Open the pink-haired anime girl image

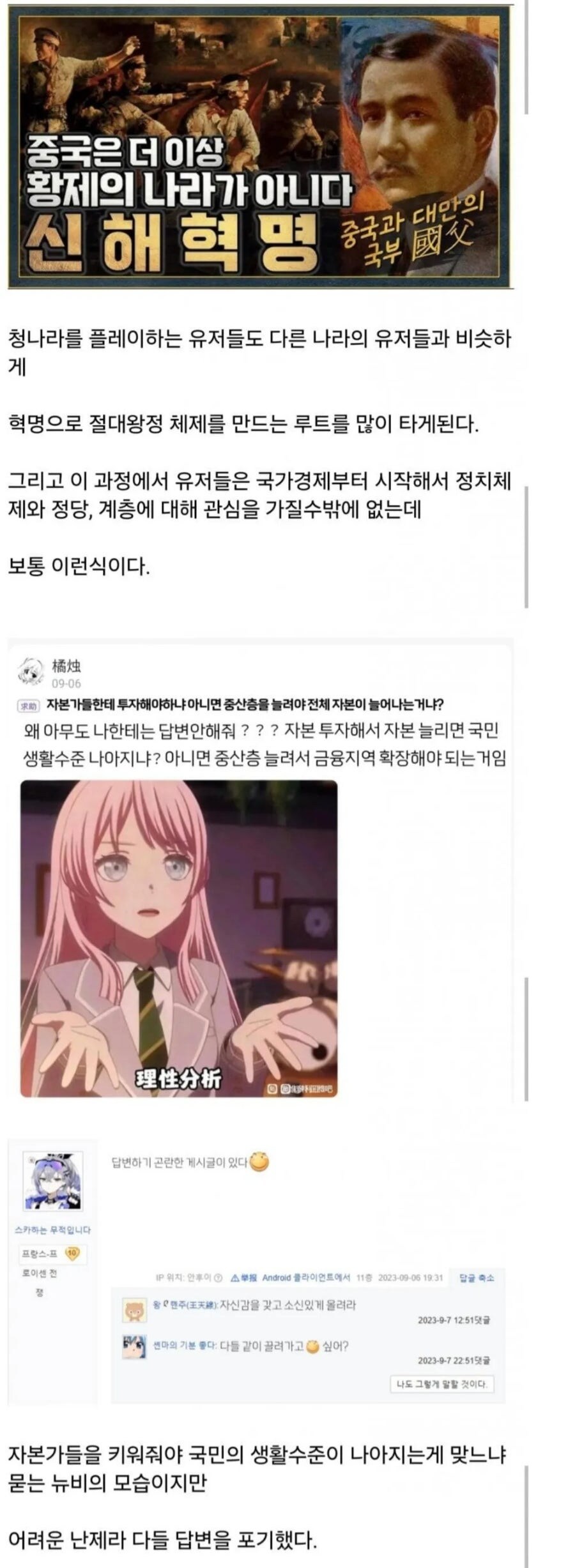[x=179, y=939]
